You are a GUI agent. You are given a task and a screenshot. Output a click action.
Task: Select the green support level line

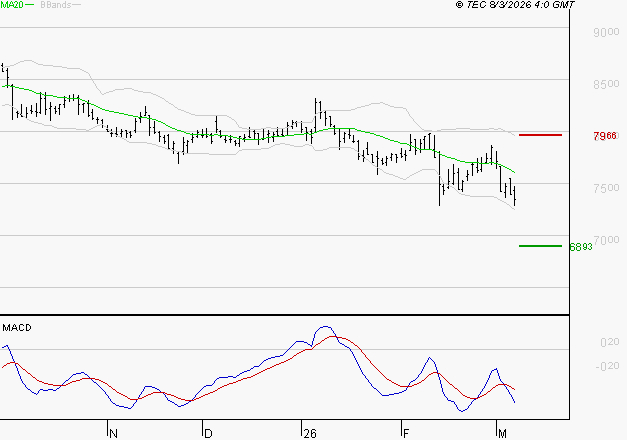coord(540,246)
